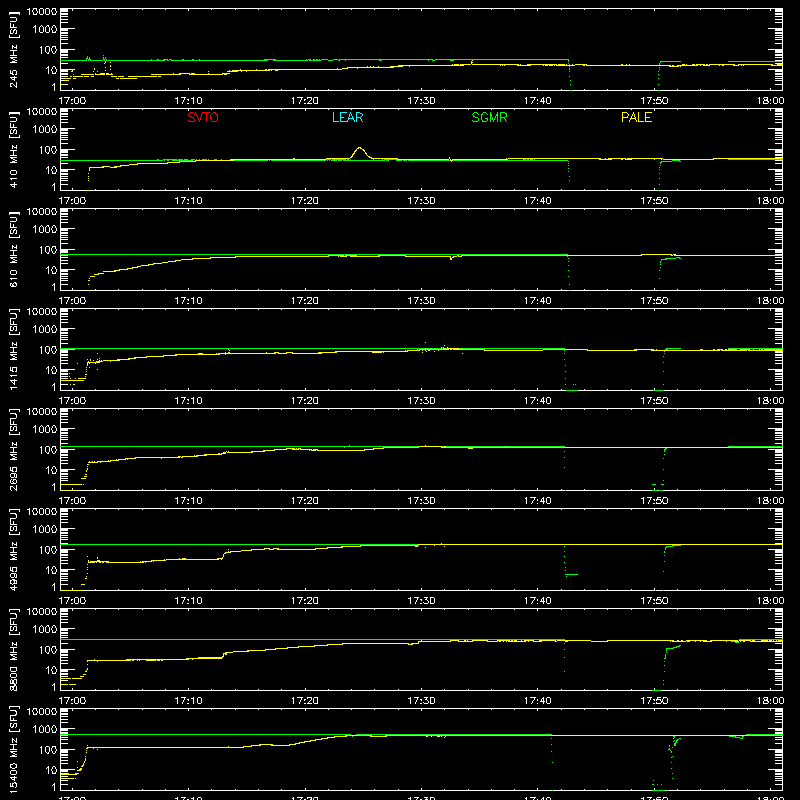Click 17:50 tick under the 1415 MHz plot

tap(654, 401)
